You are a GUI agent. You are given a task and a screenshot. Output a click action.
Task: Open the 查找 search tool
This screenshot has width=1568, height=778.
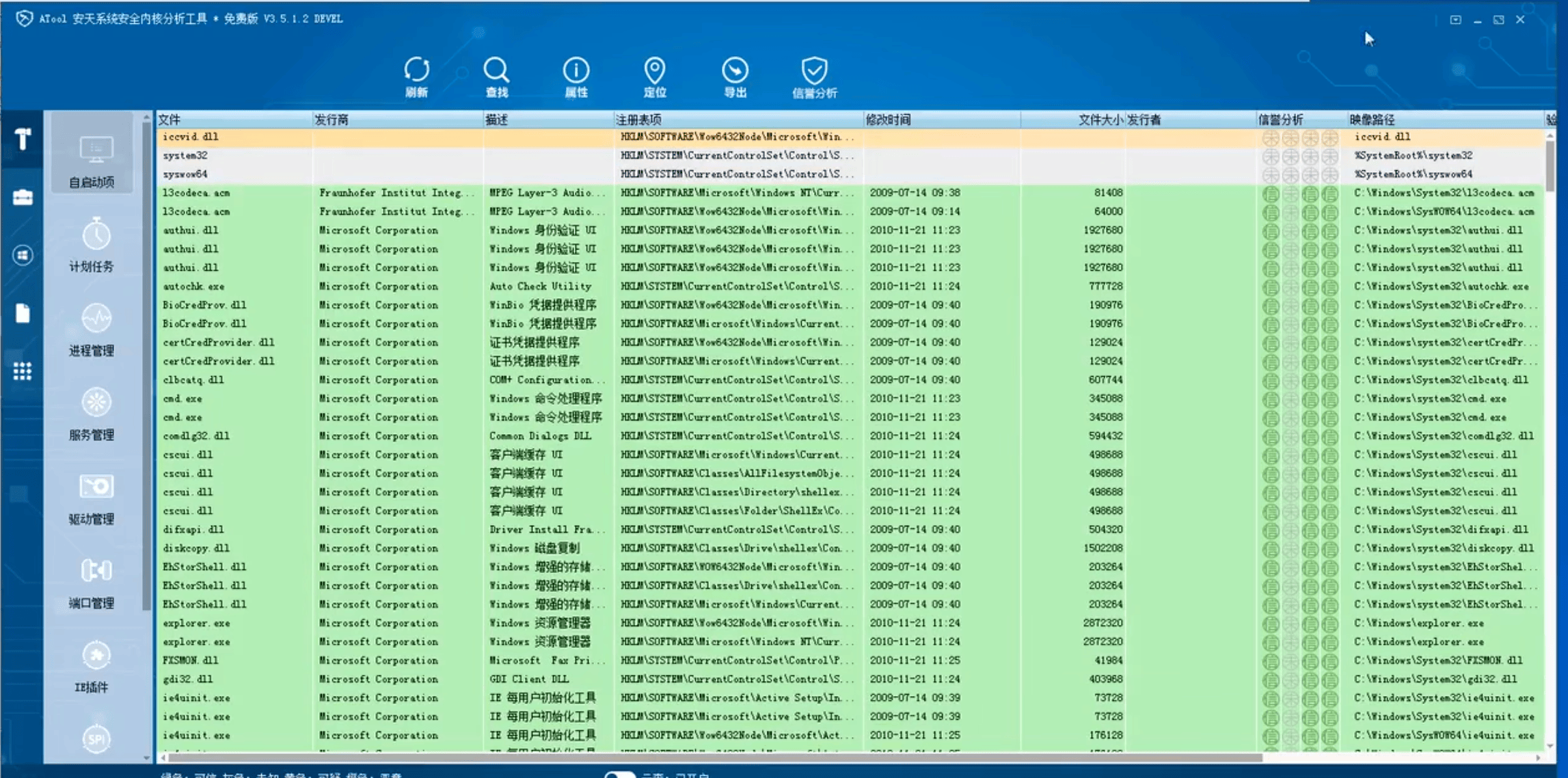(496, 77)
